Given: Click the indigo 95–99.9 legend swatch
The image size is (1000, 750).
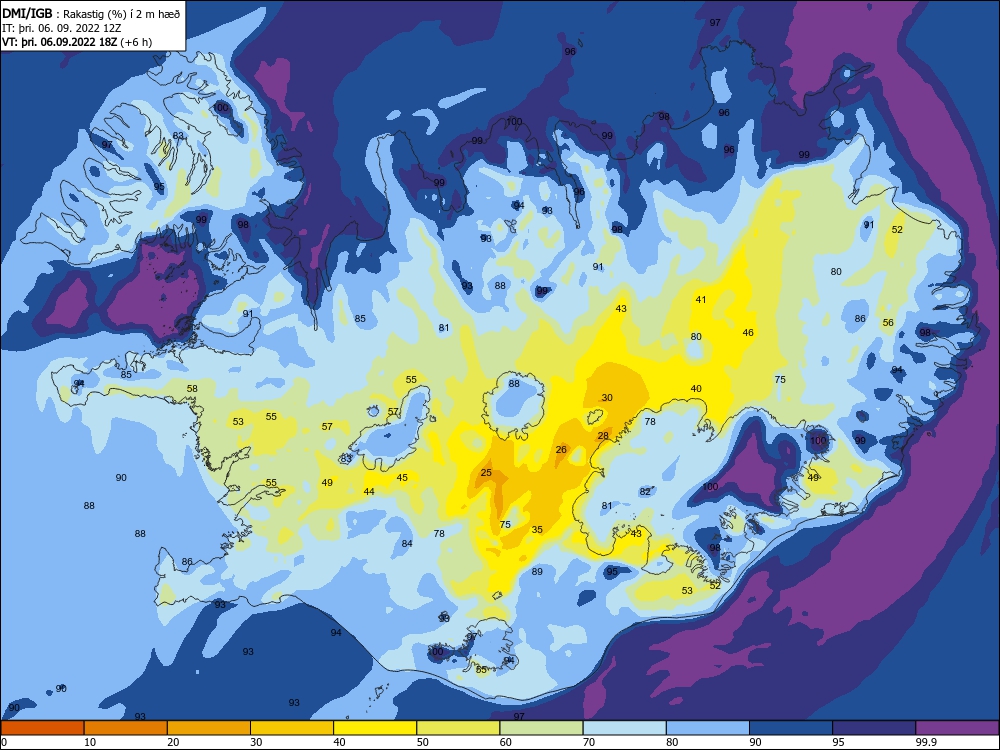Looking at the screenshot, I should click(874, 728).
